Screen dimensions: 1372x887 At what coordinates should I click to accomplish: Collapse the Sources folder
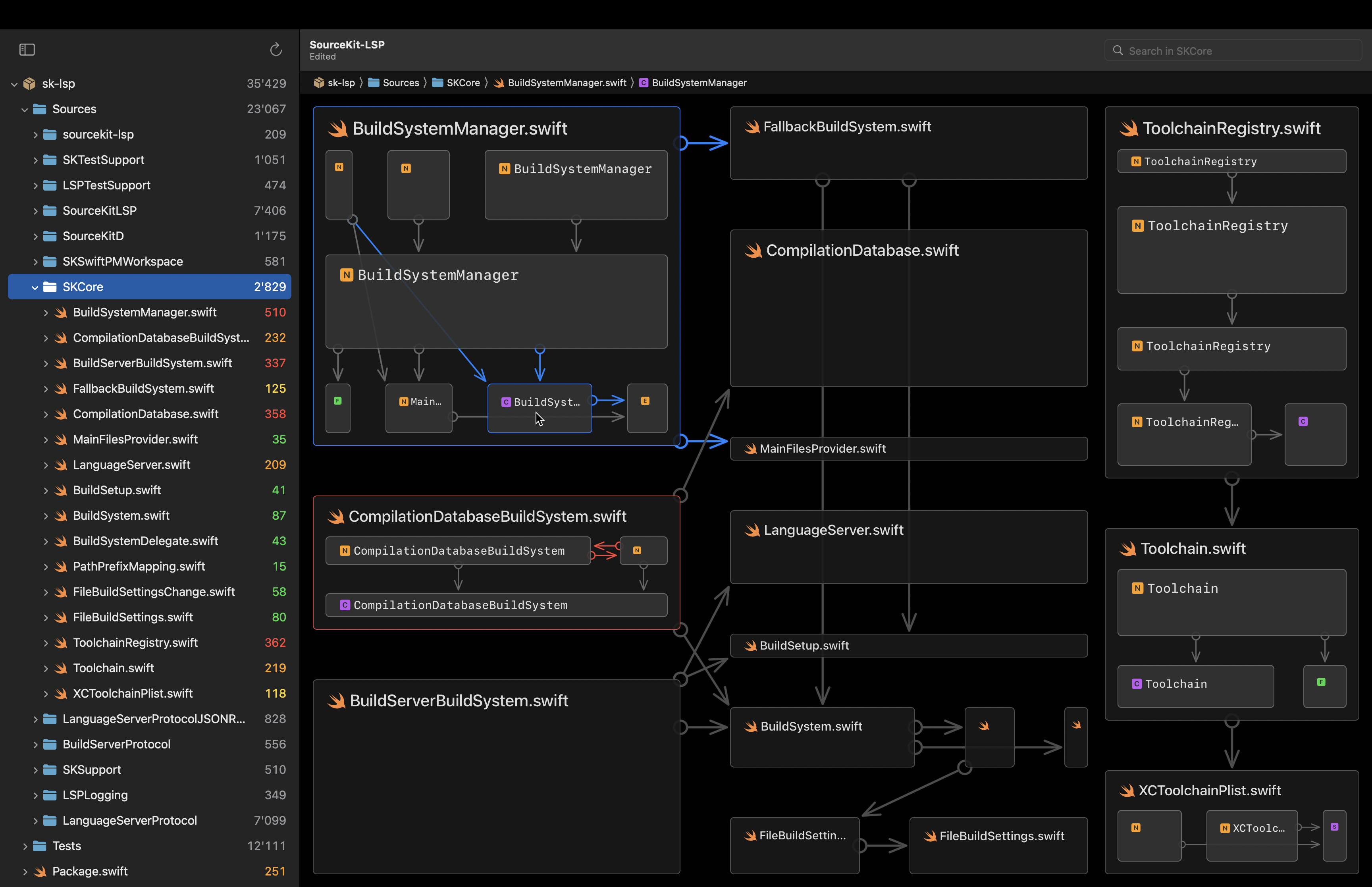point(25,110)
